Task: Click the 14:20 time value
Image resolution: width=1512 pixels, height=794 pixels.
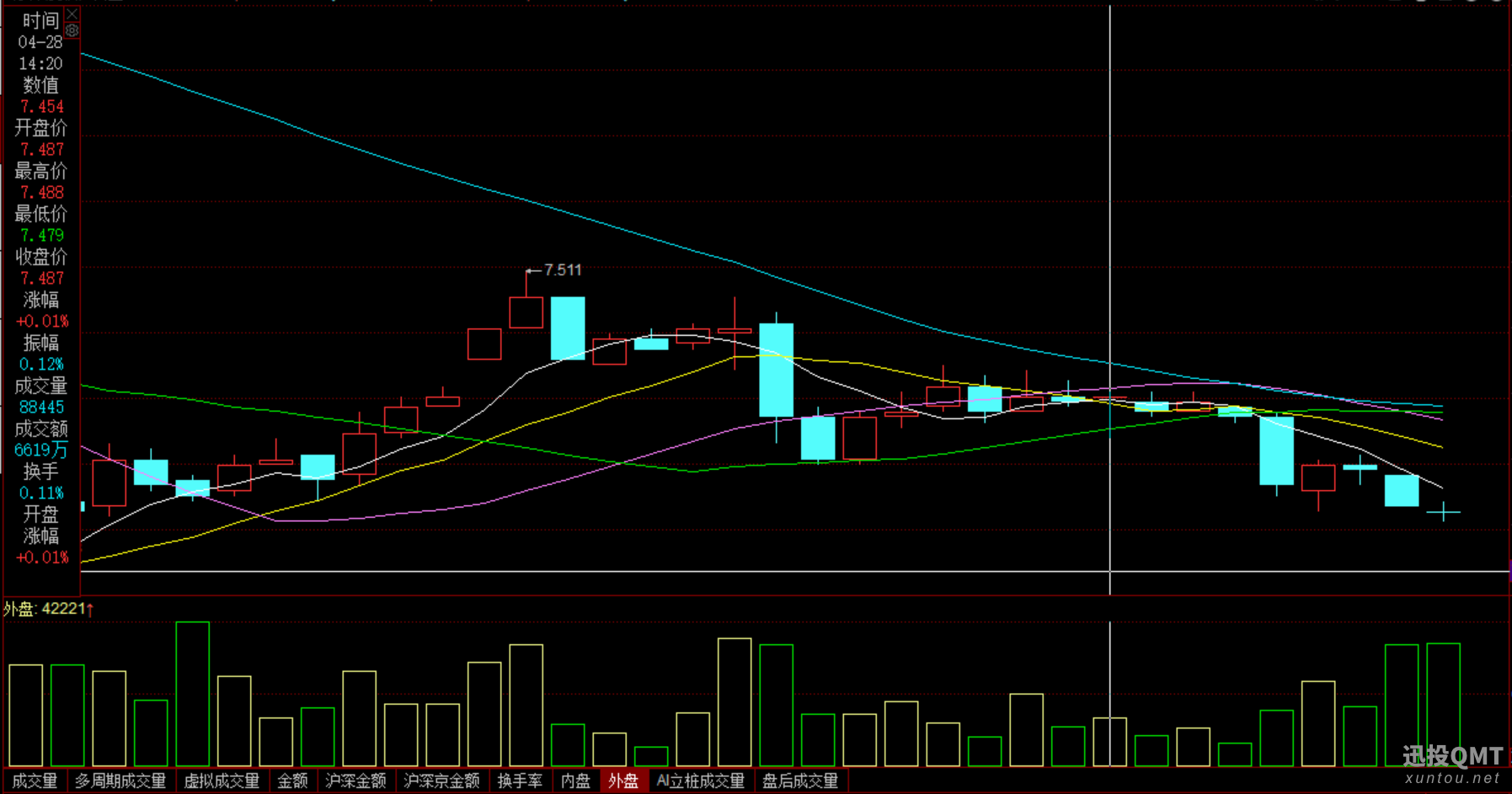Action: coord(40,64)
